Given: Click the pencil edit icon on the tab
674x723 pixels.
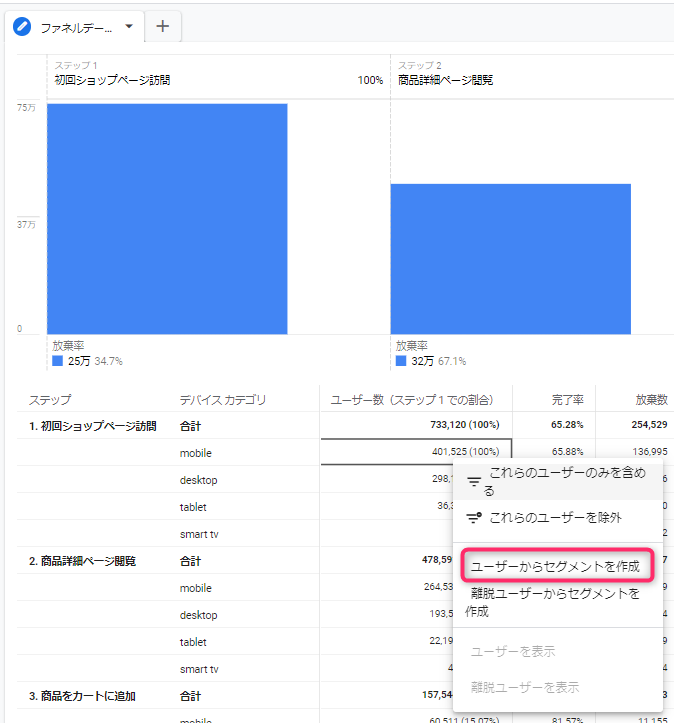Looking at the screenshot, I should click(23, 27).
